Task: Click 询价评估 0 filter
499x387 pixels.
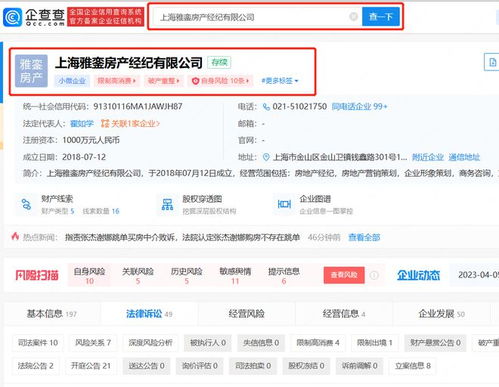Action: tap(200, 366)
